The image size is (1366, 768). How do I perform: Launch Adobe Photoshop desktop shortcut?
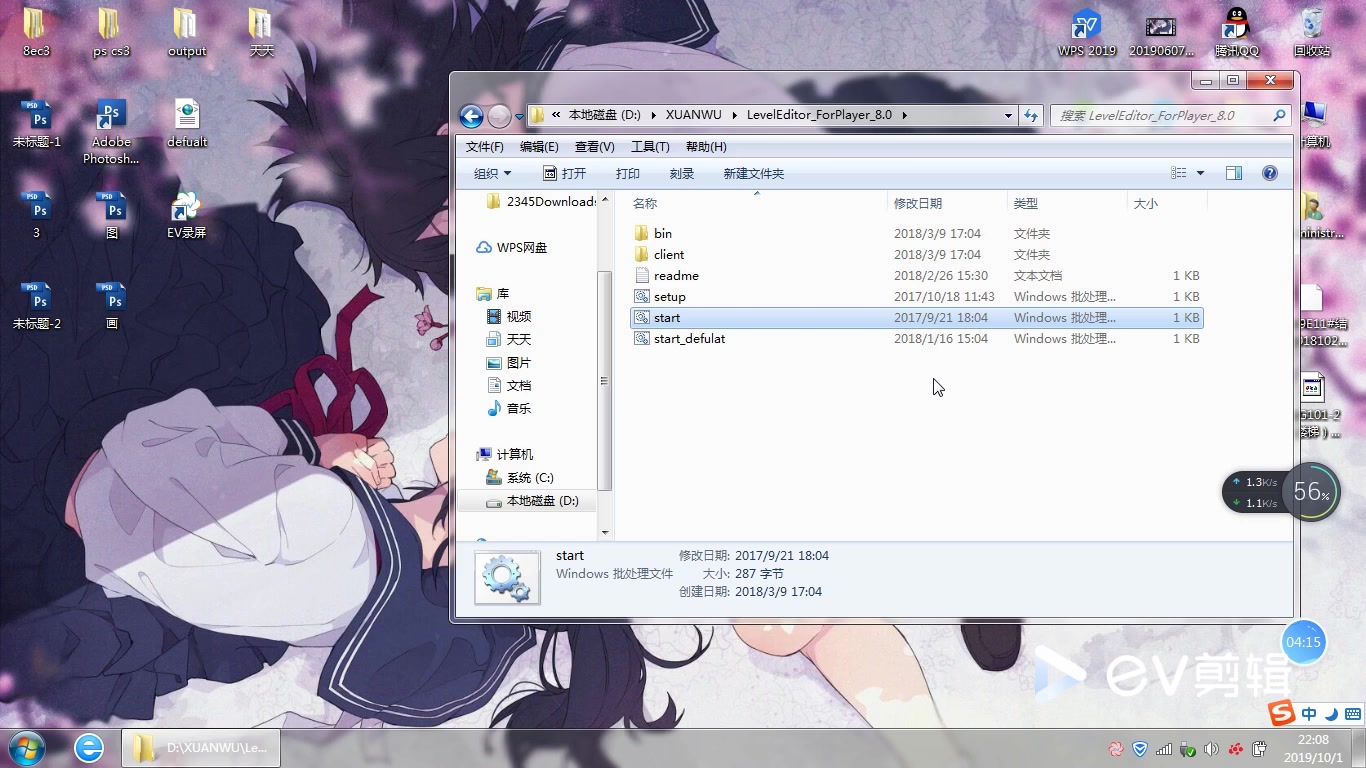point(111,132)
